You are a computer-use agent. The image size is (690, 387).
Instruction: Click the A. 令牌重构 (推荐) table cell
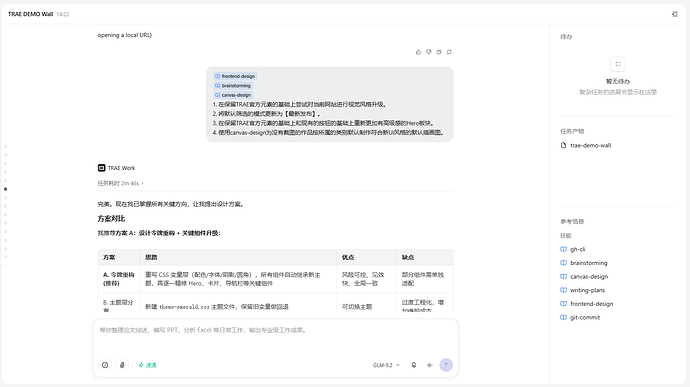pyautogui.click(x=119, y=279)
